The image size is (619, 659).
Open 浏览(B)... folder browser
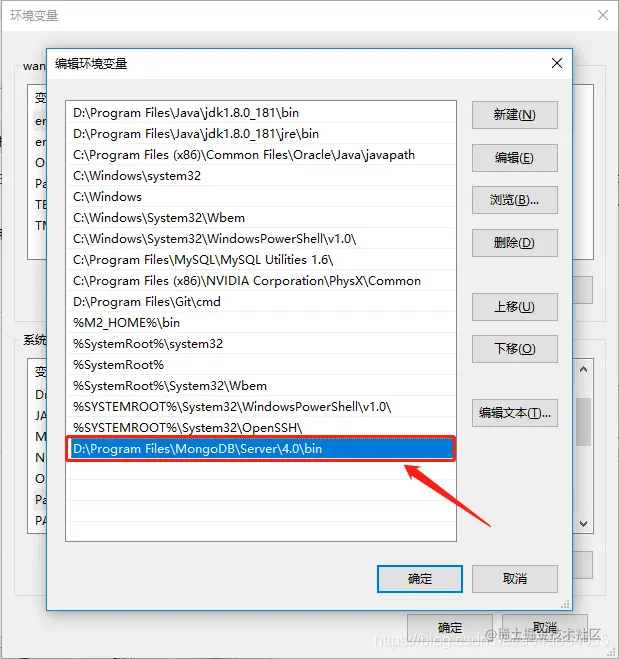[515, 200]
